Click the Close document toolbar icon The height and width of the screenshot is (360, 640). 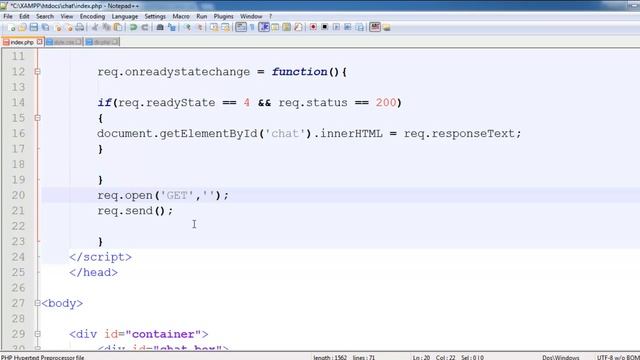tap(58, 27)
